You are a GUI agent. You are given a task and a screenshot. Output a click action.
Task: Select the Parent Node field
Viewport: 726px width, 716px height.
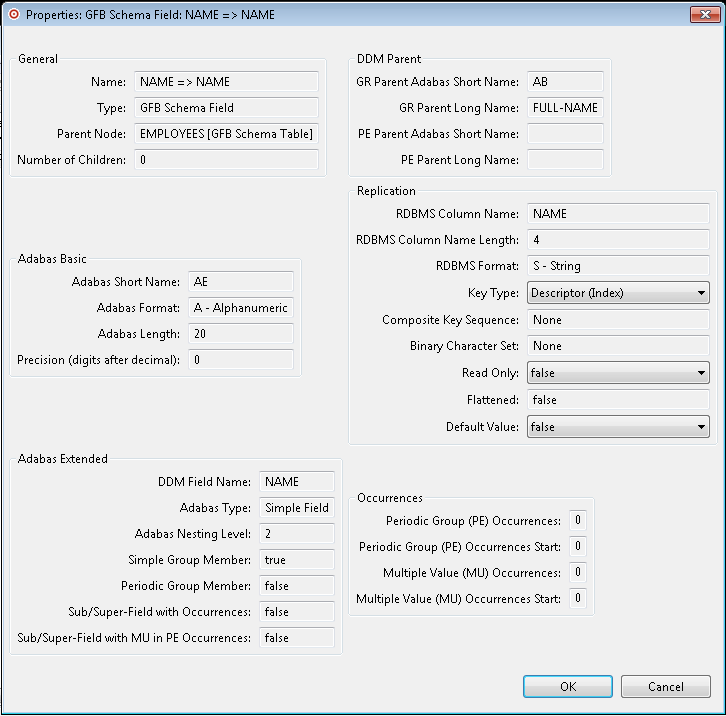[x=226, y=134]
